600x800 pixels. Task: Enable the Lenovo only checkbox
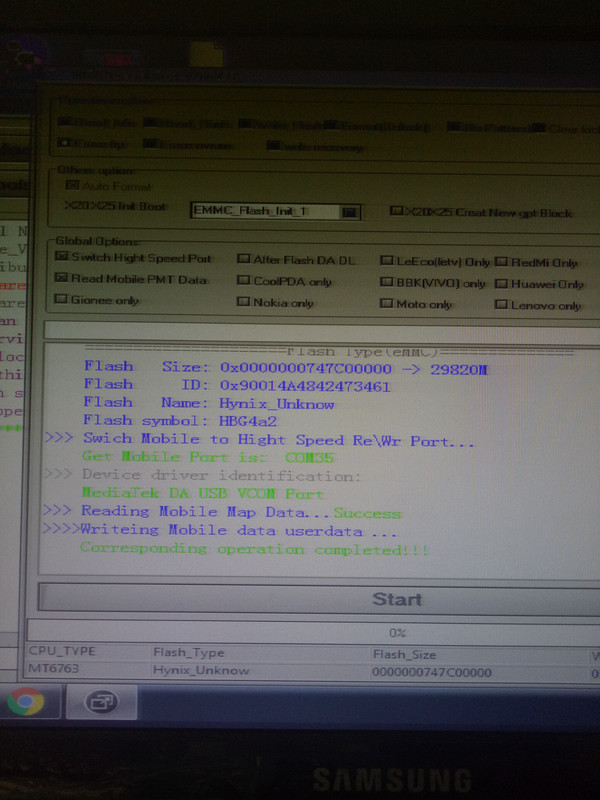(502, 305)
